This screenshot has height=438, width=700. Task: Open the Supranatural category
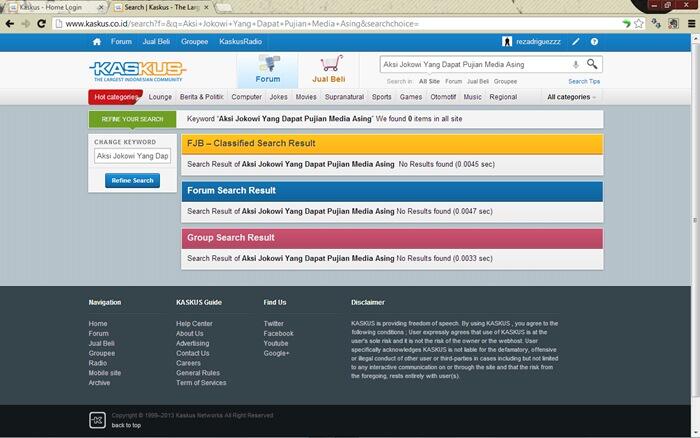coord(344,97)
